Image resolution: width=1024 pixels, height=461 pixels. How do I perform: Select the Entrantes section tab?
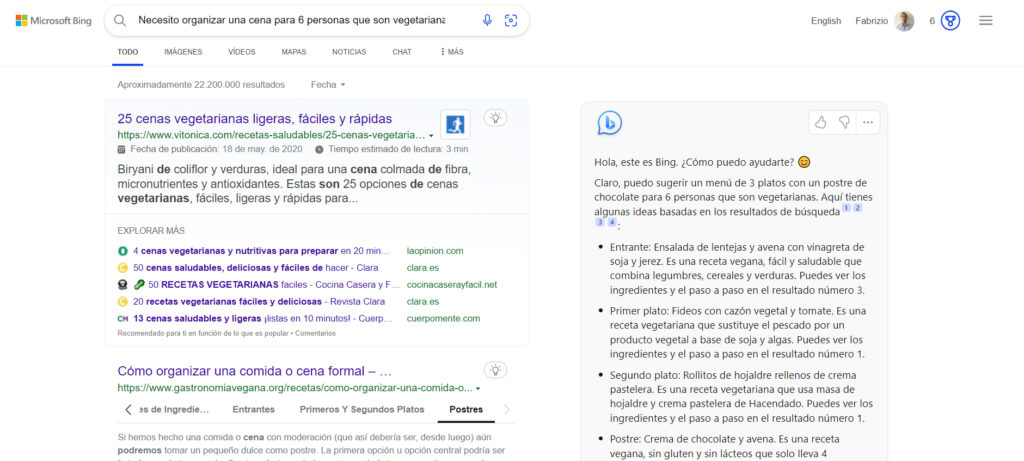click(x=254, y=409)
